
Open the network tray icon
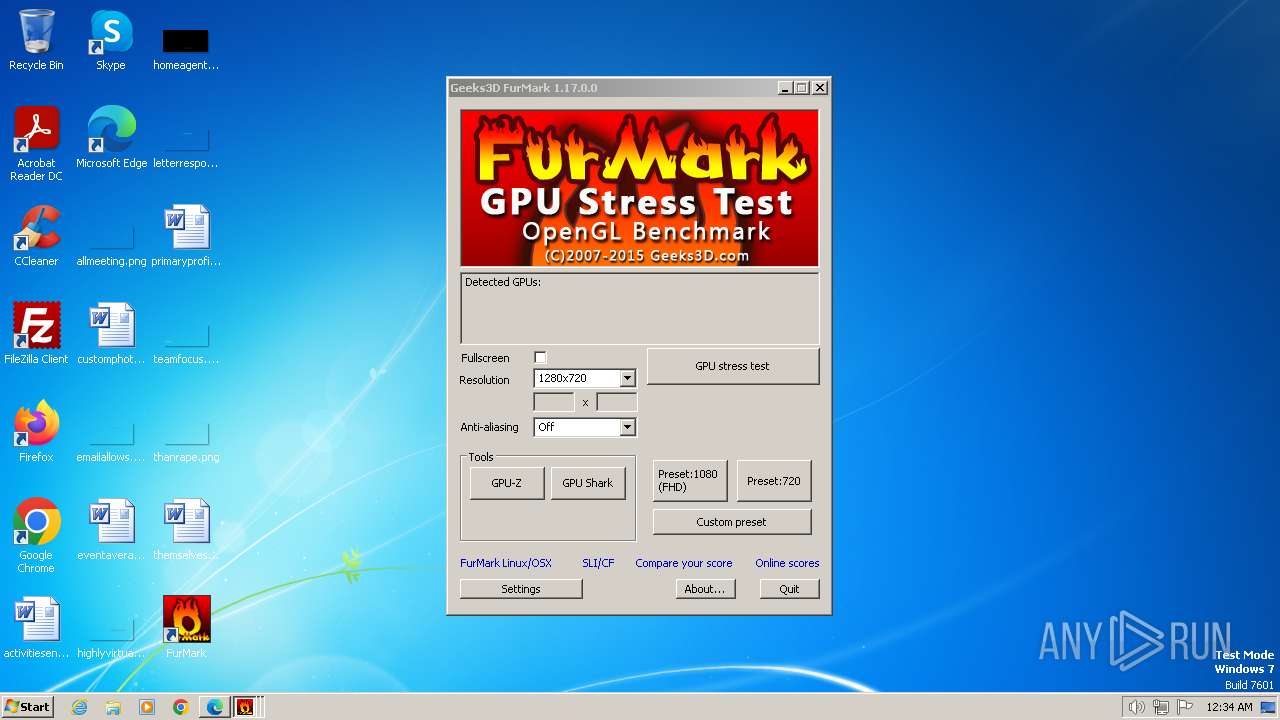(1161, 707)
